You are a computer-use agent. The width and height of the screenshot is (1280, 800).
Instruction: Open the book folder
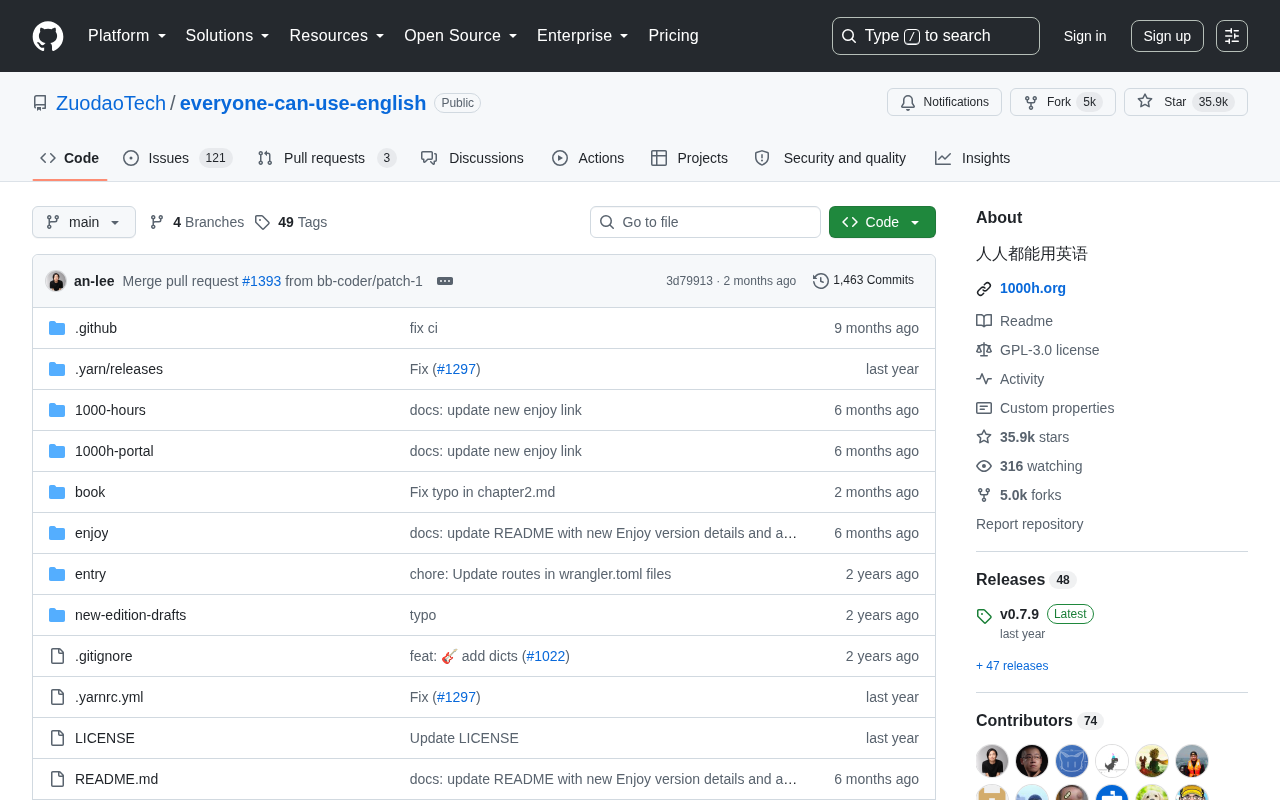(90, 492)
